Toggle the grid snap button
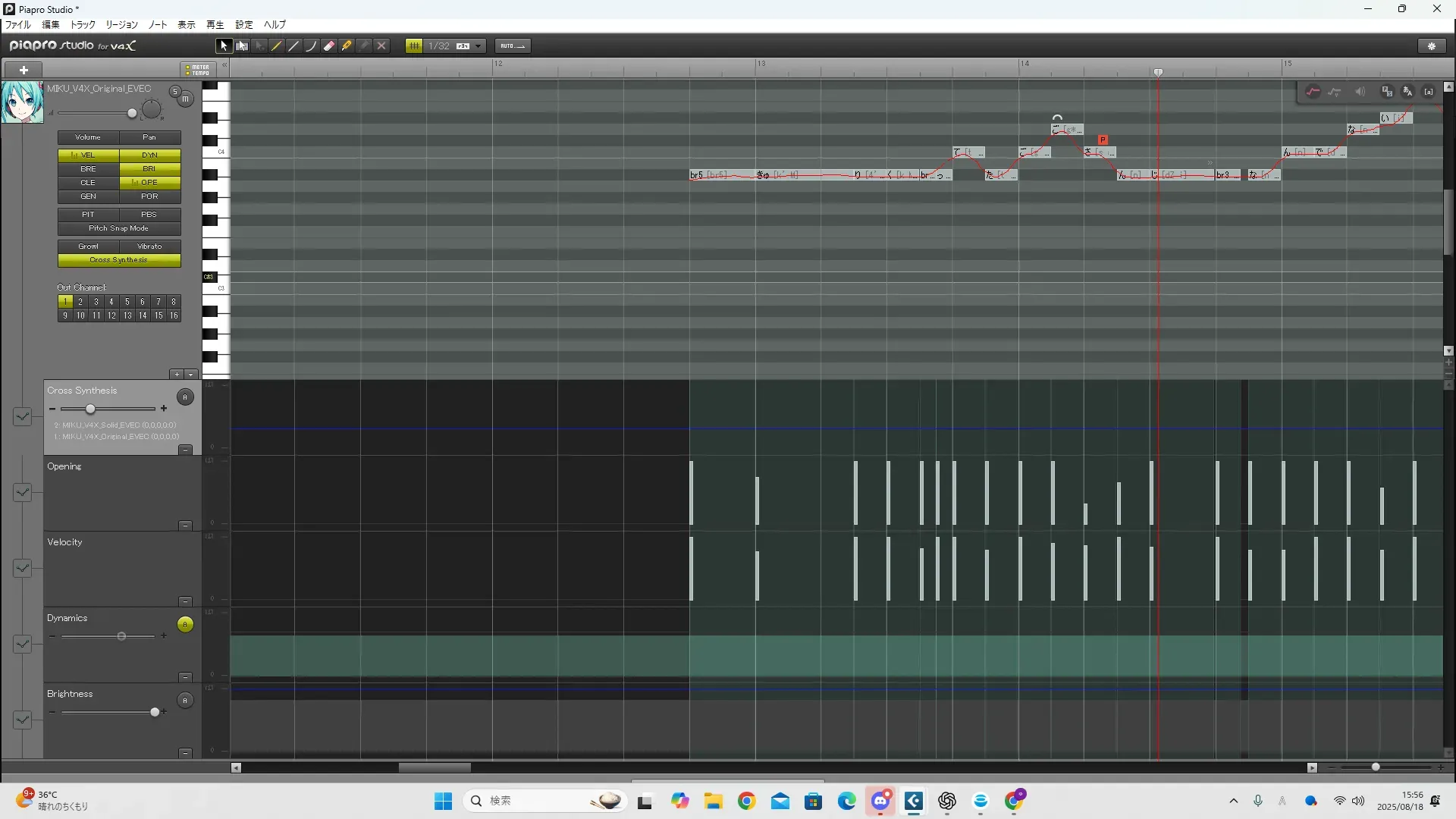 coord(414,46)
